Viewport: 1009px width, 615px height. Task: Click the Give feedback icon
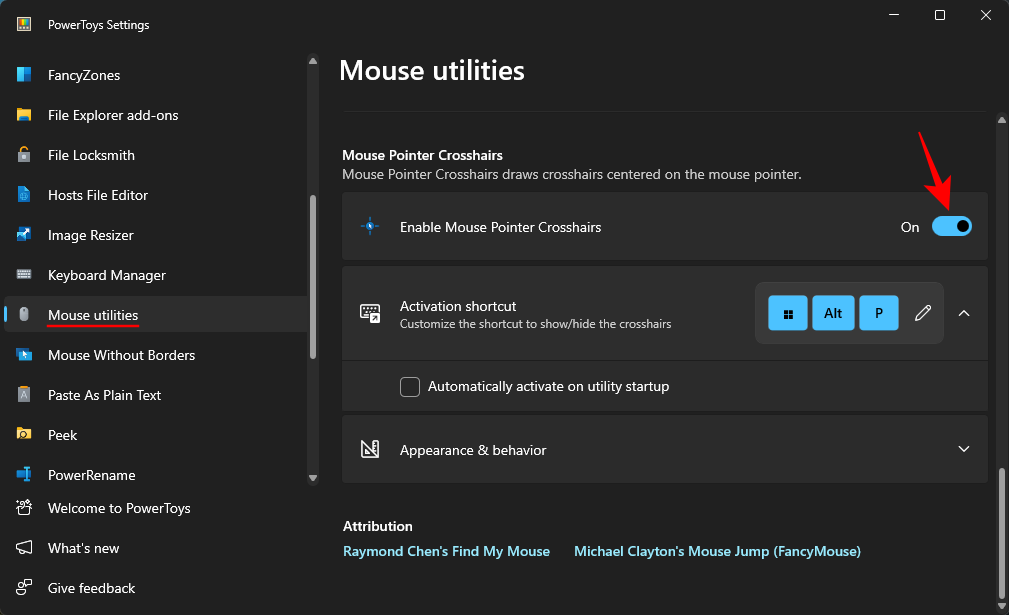tap(24, 587)
